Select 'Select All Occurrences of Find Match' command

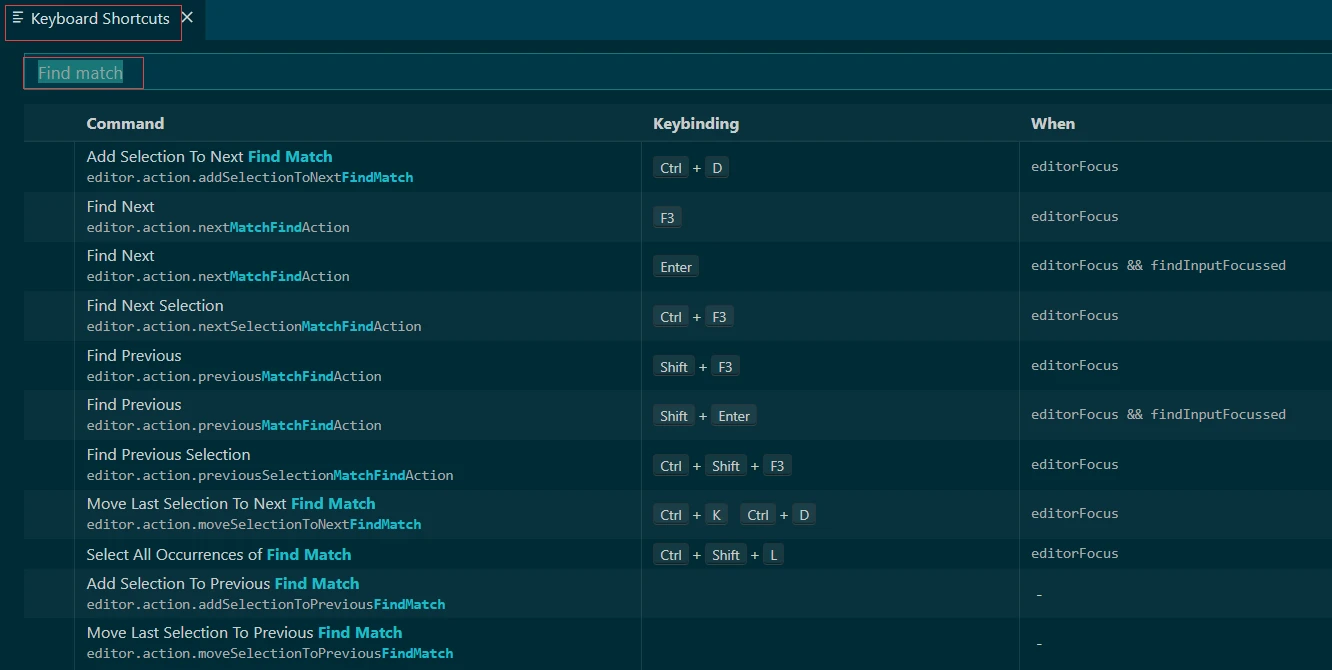point(219,555)
